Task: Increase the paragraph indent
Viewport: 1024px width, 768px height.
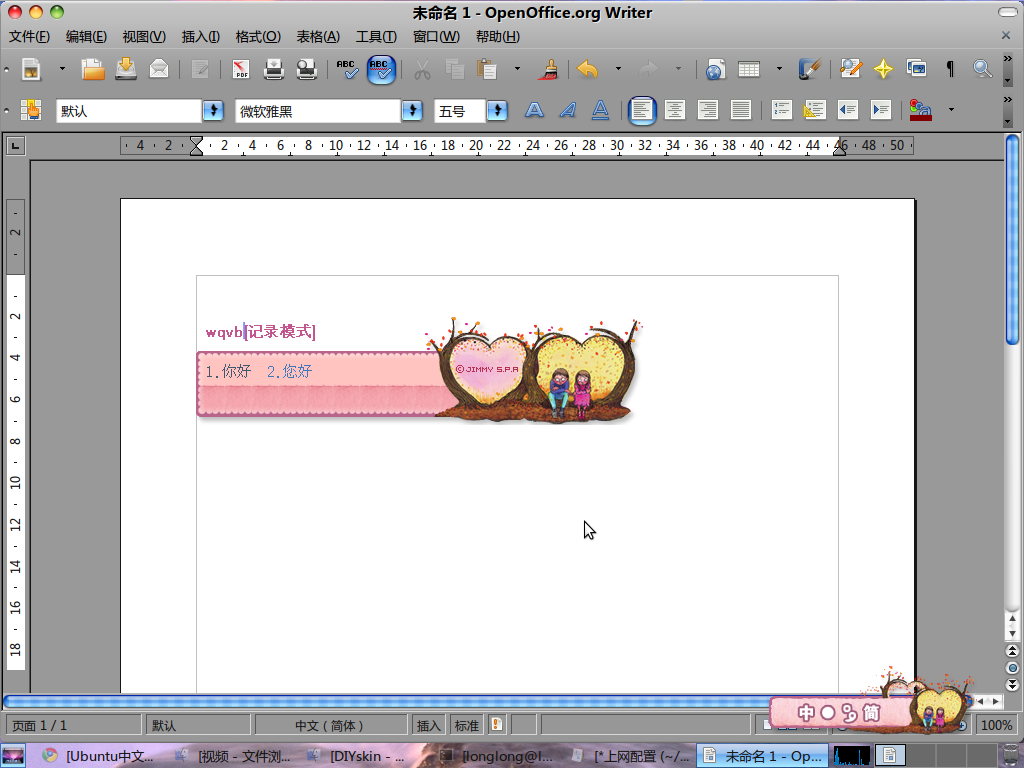Action: (x=881, y=110)
